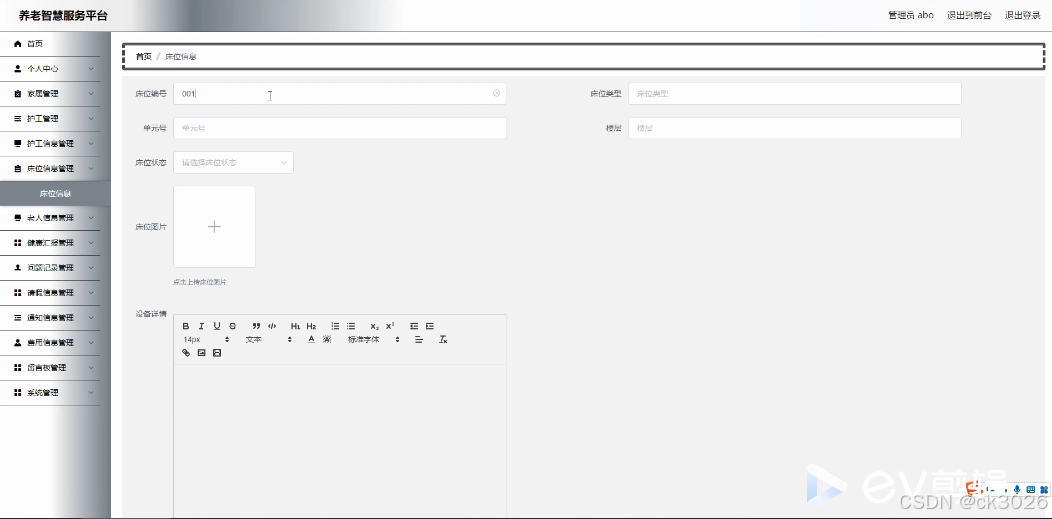Image resolution: width=1052 pixels, height=519 pixels.
Task: Open the 费用信息管理 sidebar menu
Action: tap(50, 343)
